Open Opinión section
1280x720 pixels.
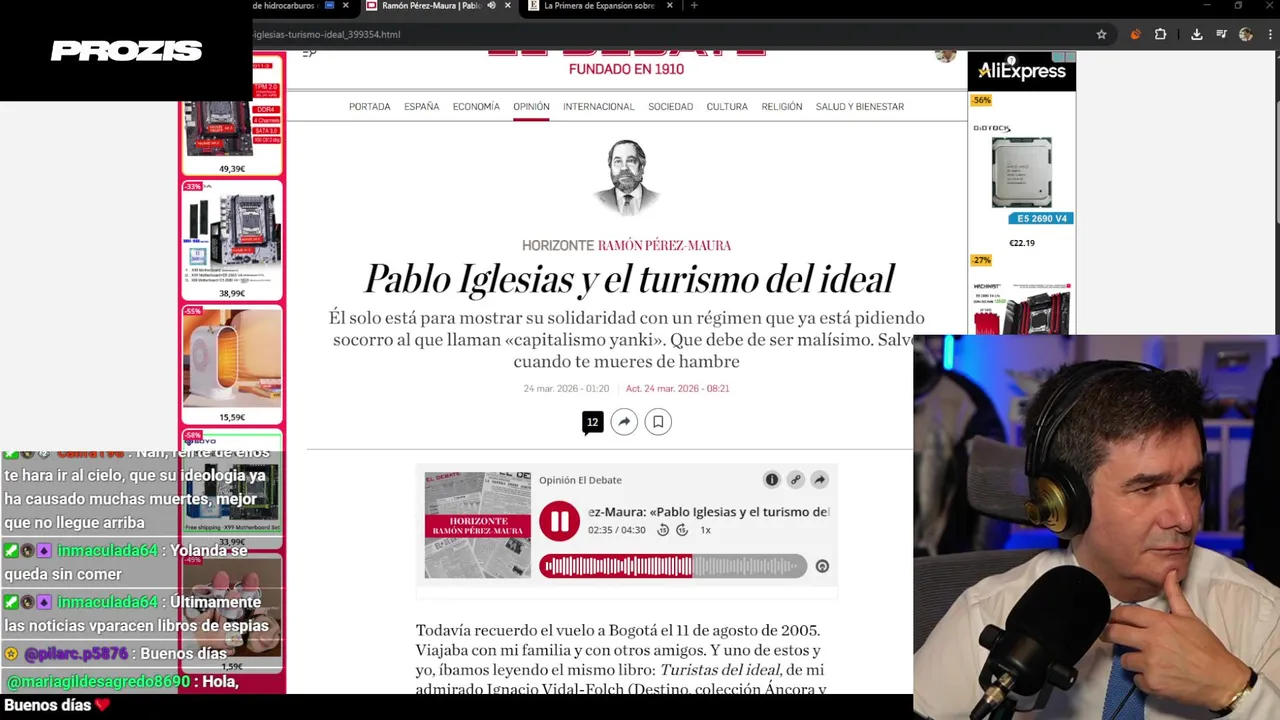click(531, 106)
